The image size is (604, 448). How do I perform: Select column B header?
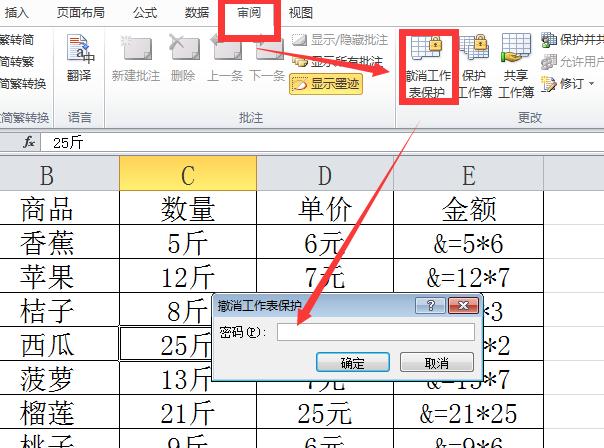(59, 173)
